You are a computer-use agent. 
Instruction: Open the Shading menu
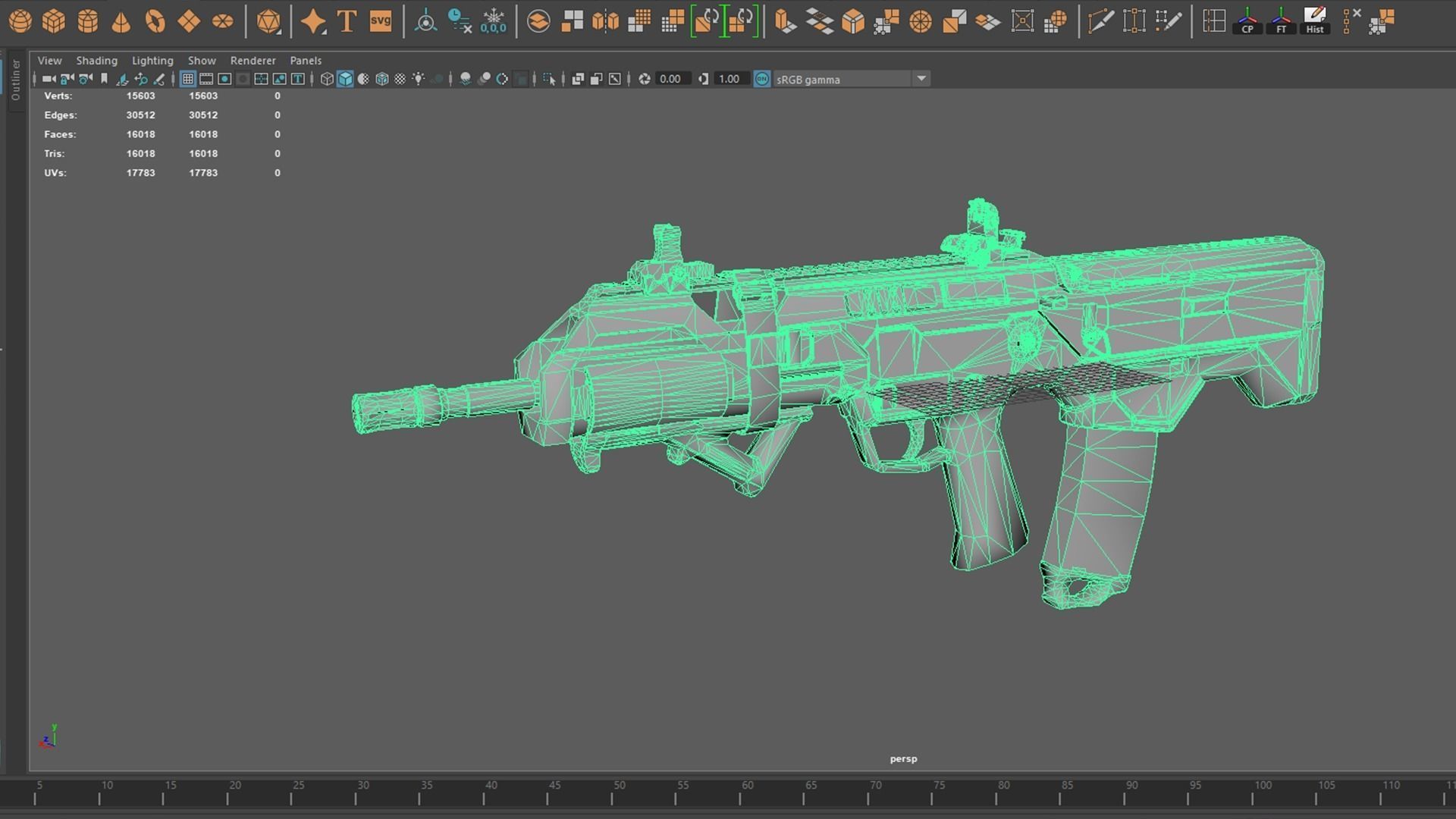[x=96, y=61]
